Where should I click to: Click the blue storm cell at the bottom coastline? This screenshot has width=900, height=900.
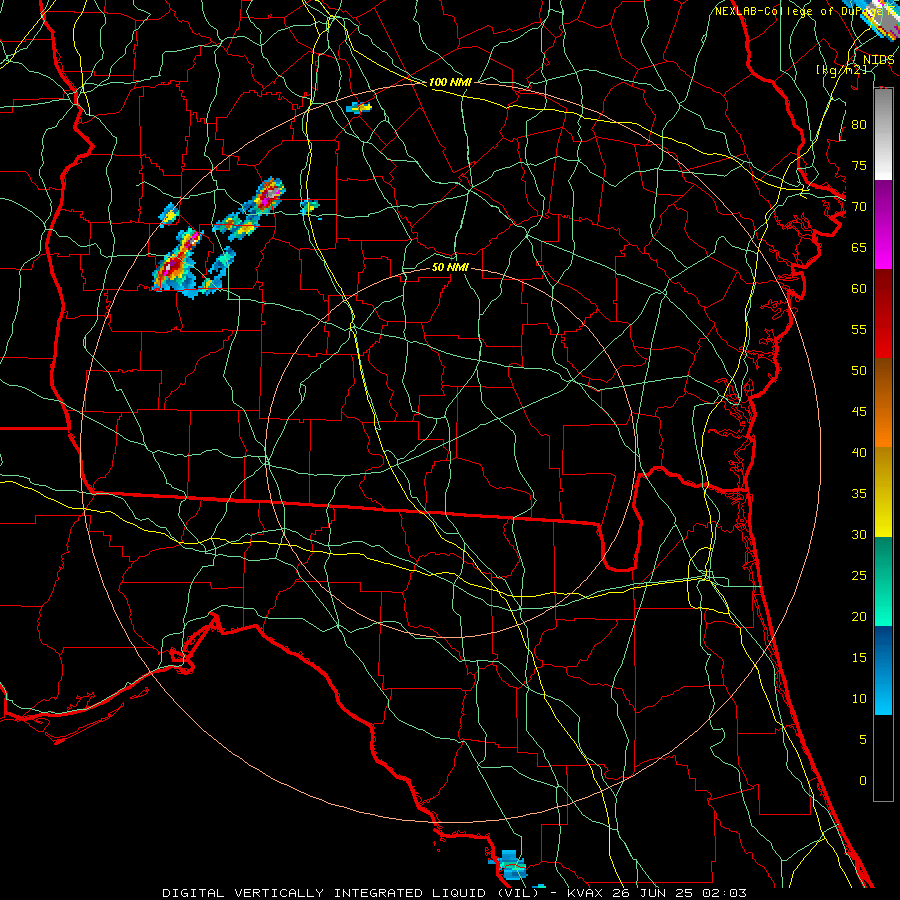[510, 865]
